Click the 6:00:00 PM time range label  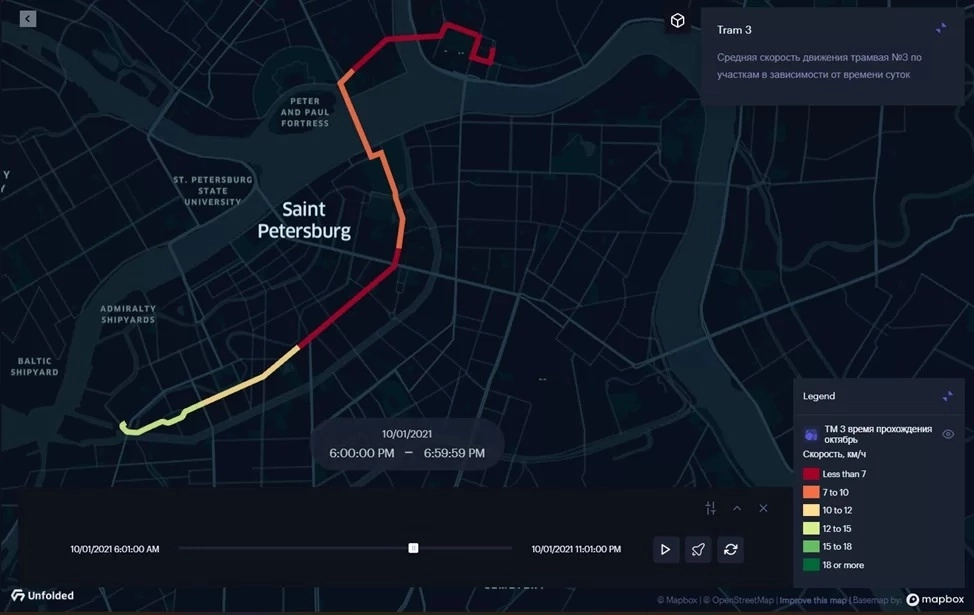[364, 453]
